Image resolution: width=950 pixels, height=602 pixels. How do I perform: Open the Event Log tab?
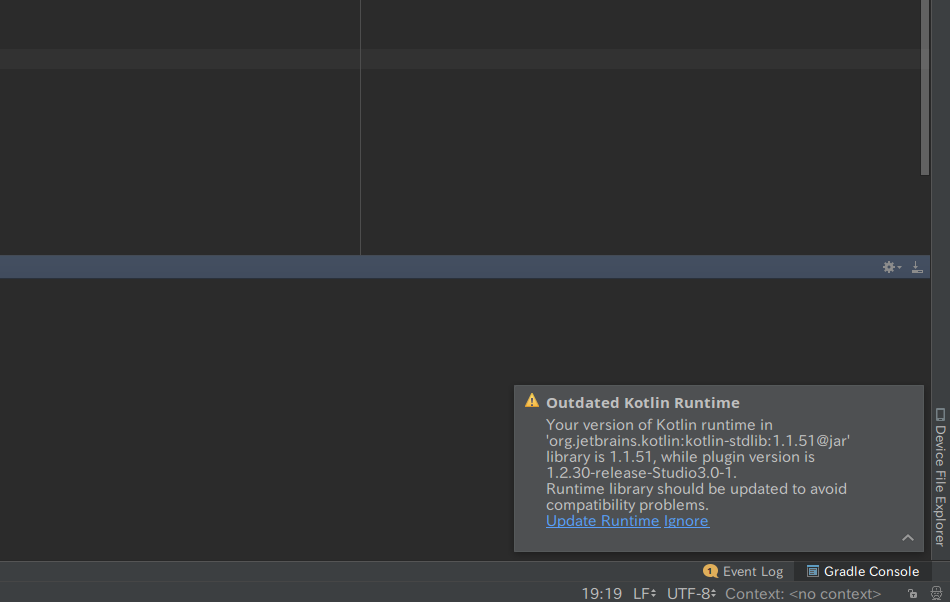(x=743, y=571)
